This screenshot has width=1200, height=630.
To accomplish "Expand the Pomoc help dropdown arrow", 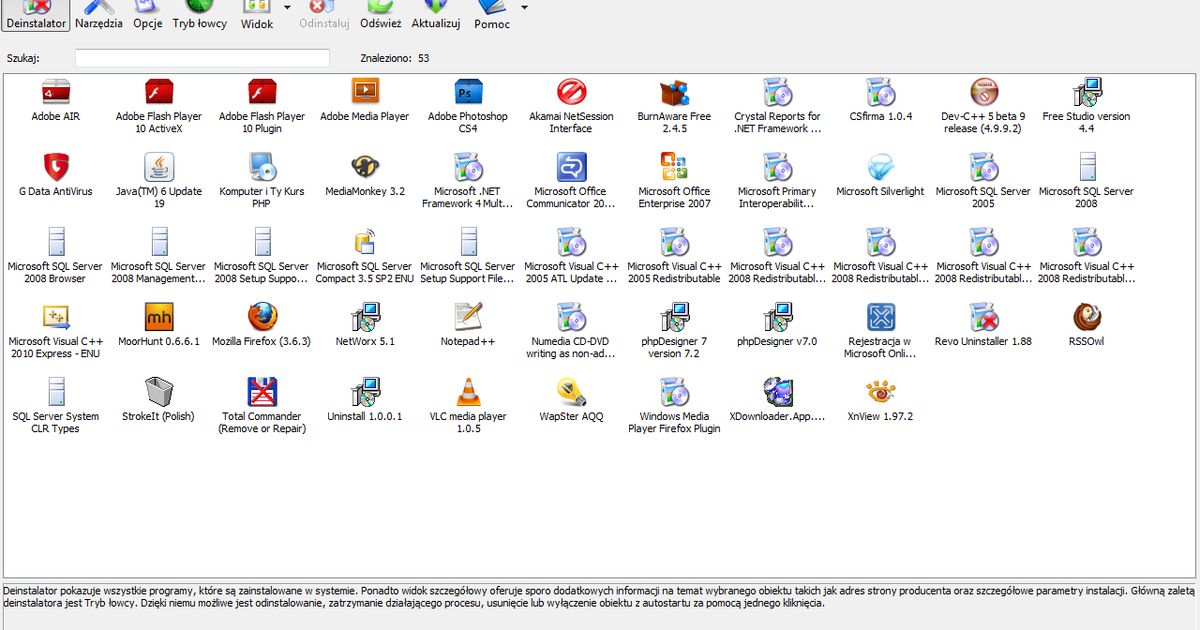I will pyautogui.click(x=525, y=8).
